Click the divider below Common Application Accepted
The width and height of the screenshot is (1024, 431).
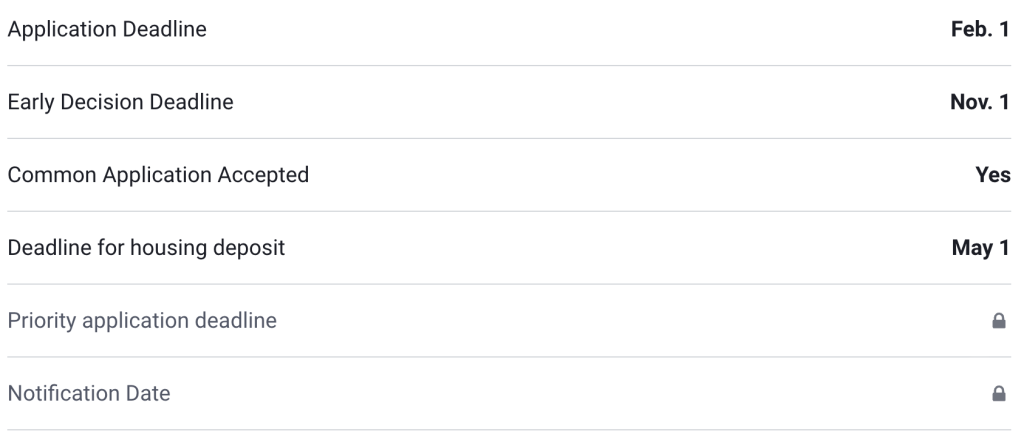(x=512, y=211)
